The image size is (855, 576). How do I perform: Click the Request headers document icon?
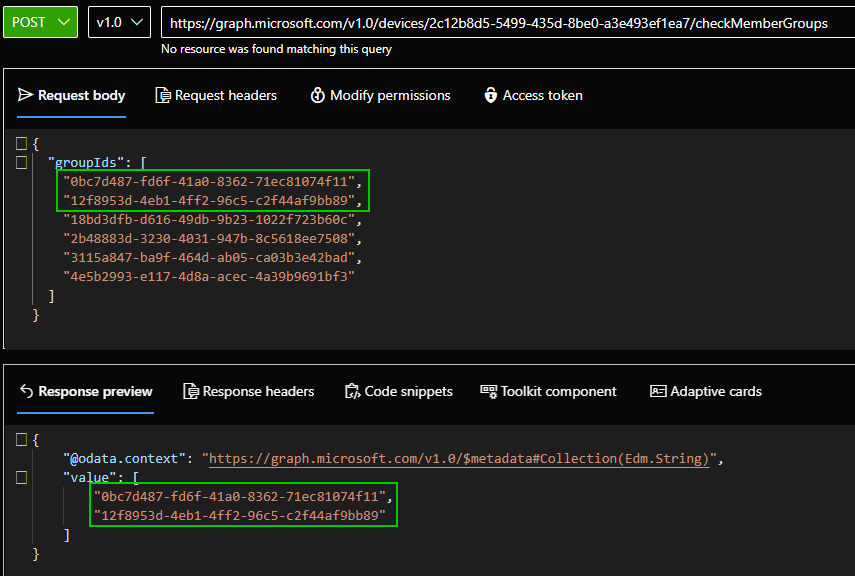[162, 95]
